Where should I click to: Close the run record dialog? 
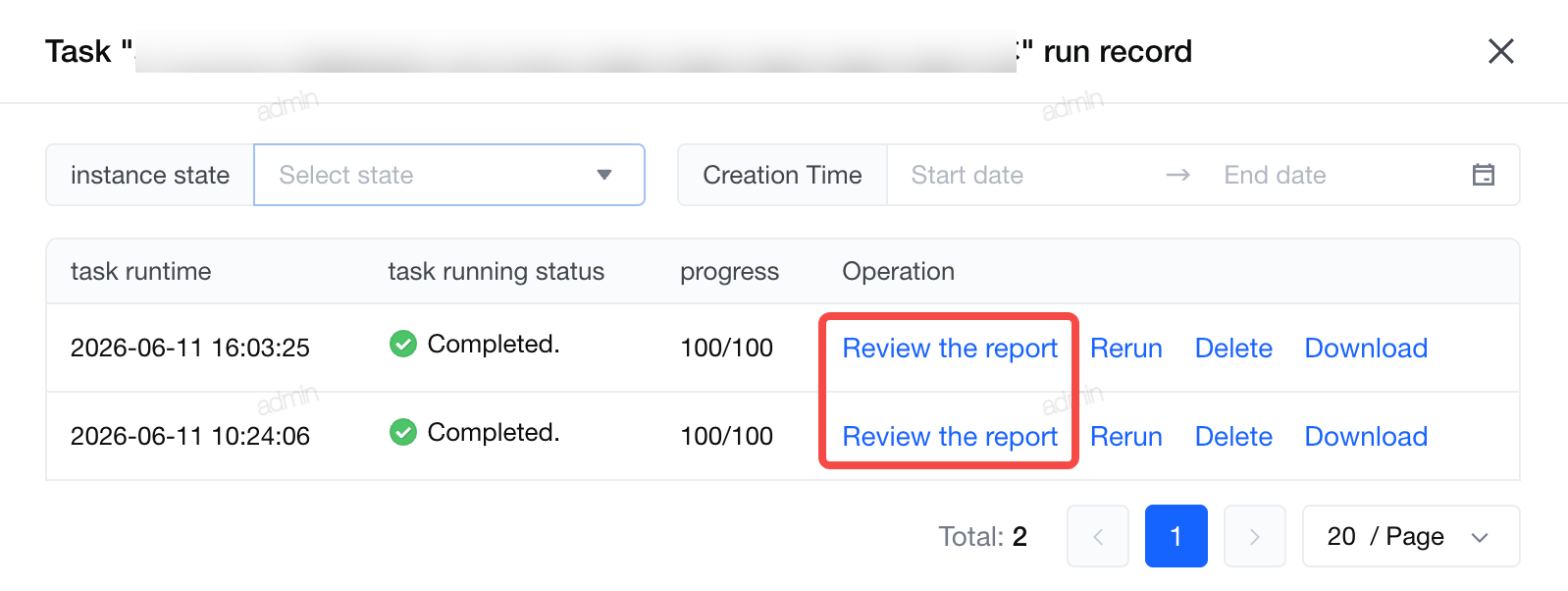1500,51
